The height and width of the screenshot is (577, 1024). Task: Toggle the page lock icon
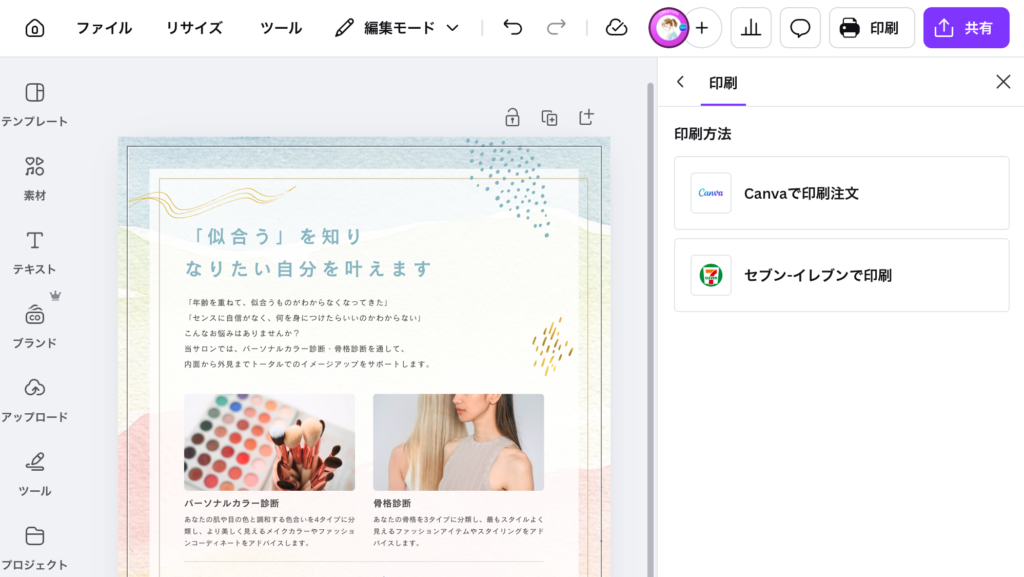point(512,118)
